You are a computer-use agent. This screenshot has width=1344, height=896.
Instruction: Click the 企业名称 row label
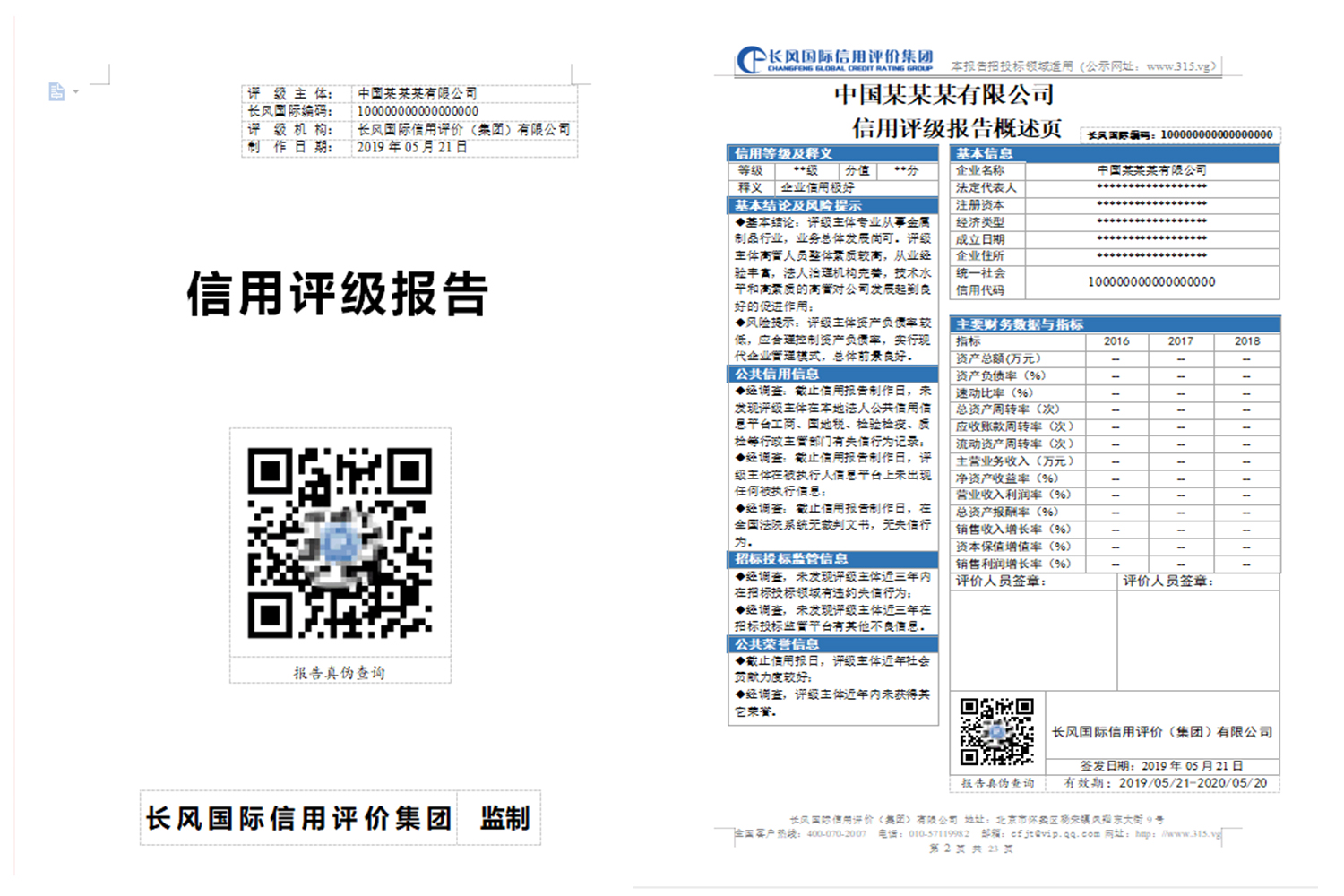[x=980, y=170]
